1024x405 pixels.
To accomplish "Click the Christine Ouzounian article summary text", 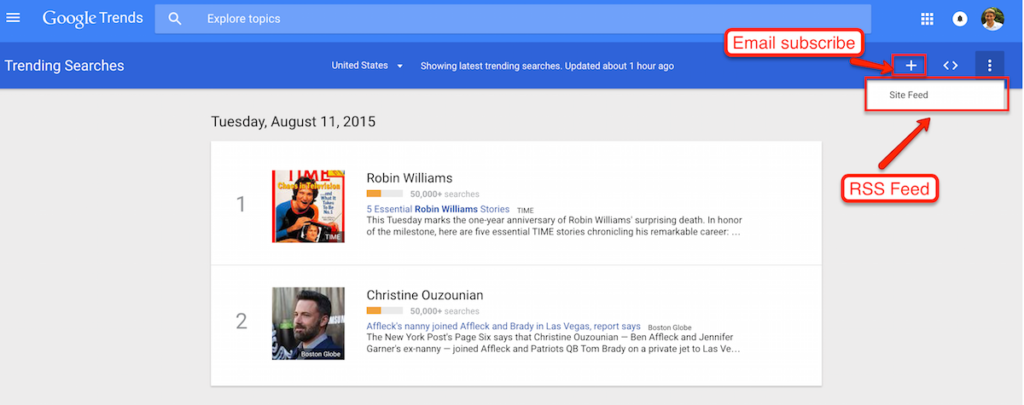I will pyautogui.click(x=554, y=343).
